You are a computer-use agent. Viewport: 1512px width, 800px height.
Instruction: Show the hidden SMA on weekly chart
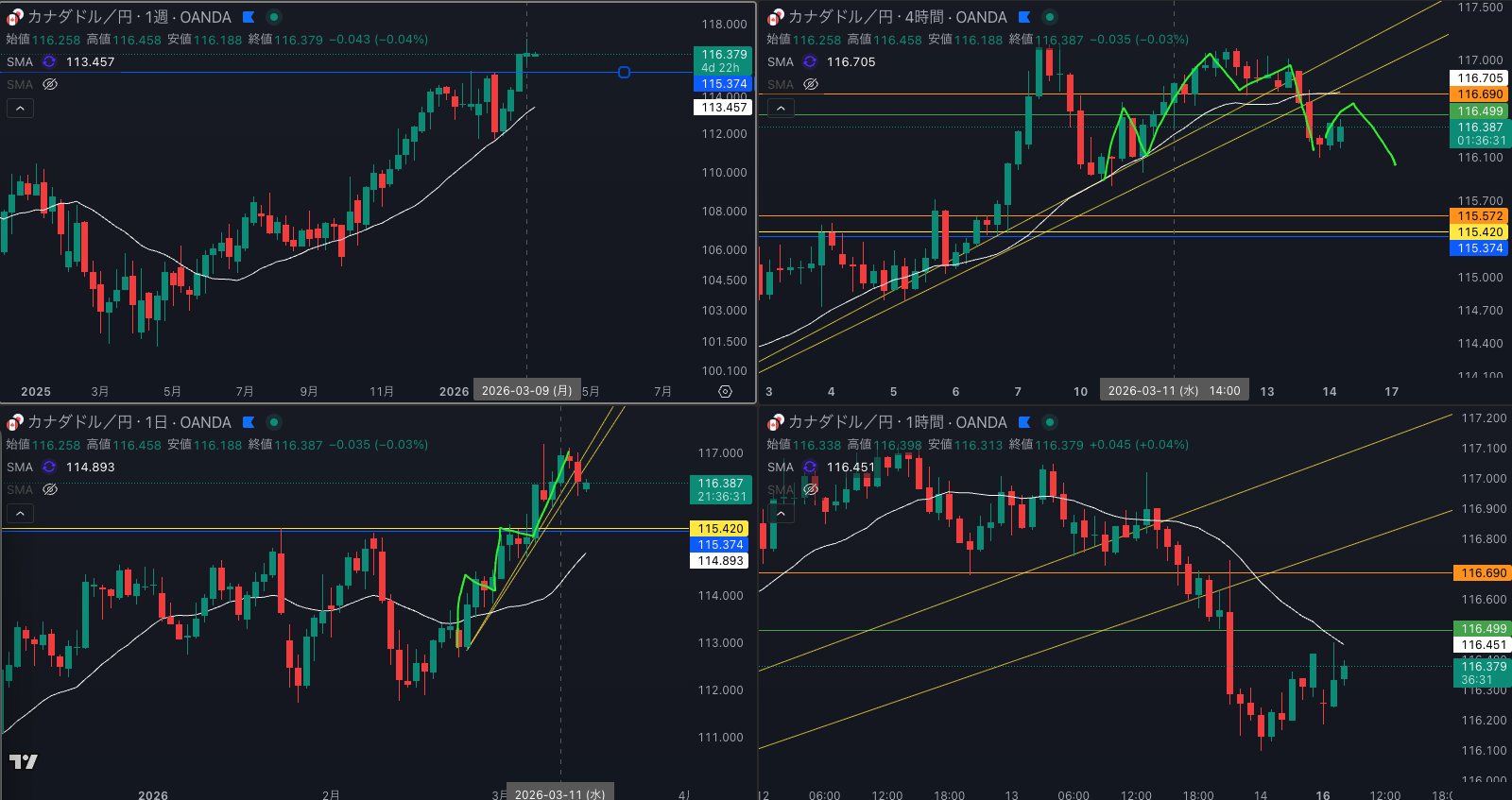coord(50,84)
